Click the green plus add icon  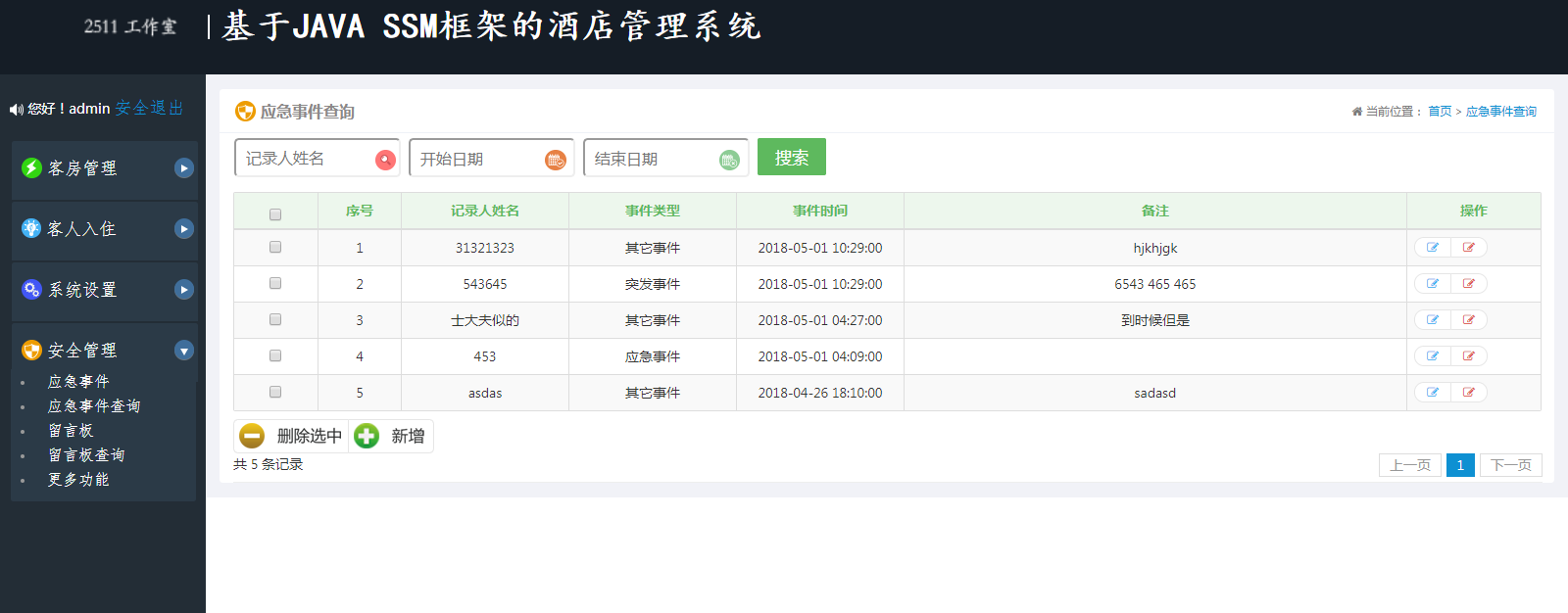(367, 436)
